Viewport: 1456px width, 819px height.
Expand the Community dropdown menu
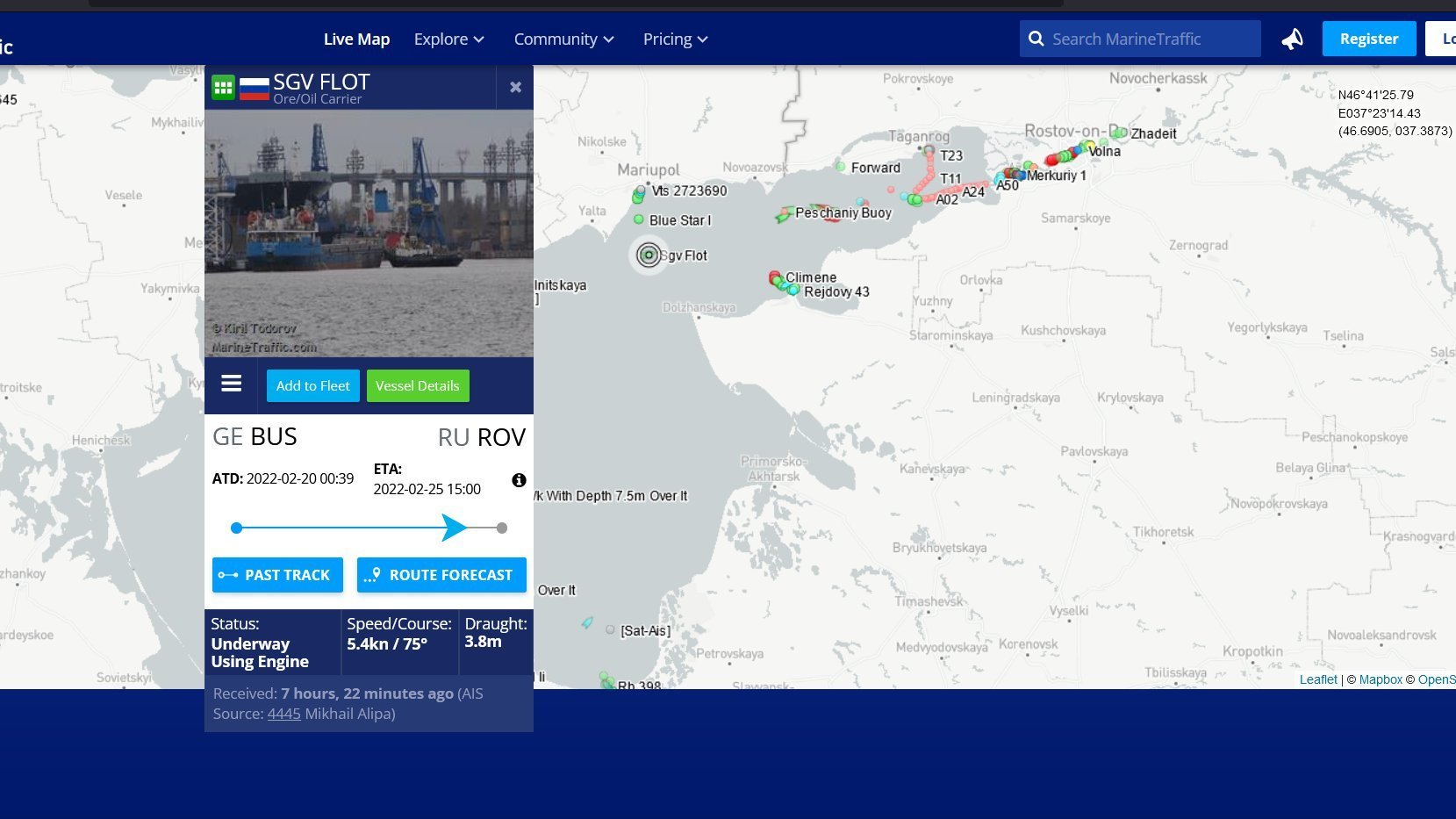(563, 39)
